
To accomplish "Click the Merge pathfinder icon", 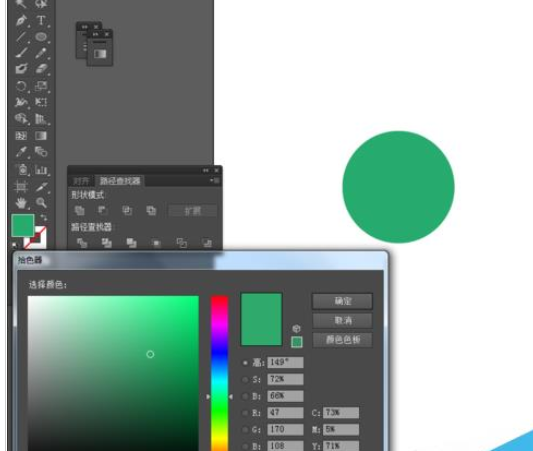I will coord(132,243).
